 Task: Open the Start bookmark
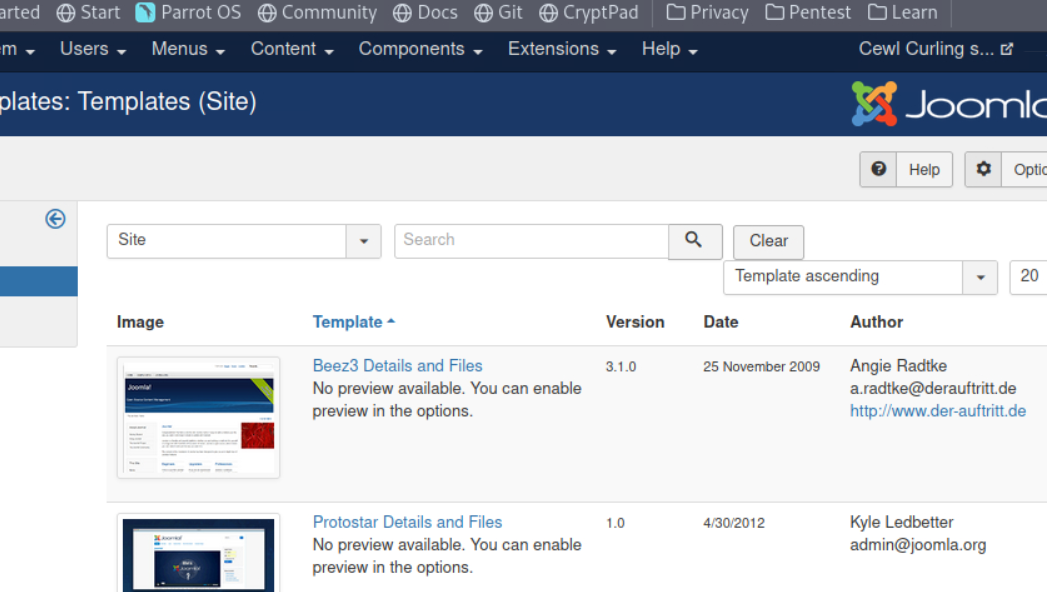[x=88, y=12]
